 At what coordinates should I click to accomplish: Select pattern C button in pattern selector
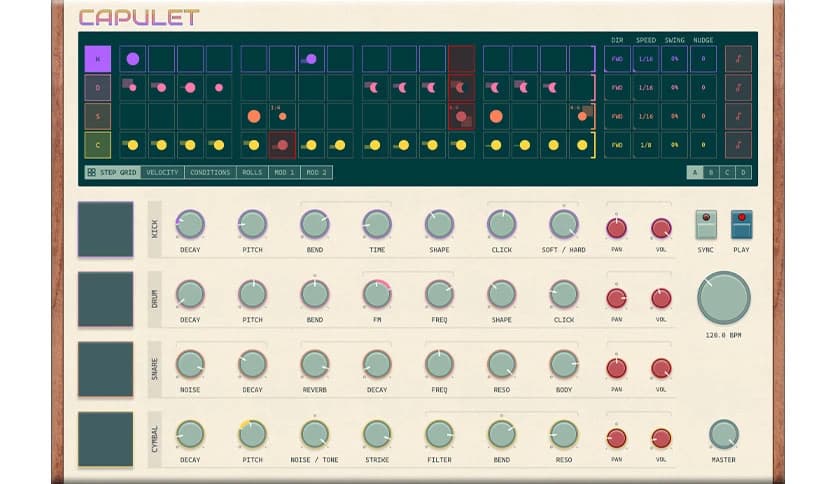pyautogui.click(x=727, y=172)
